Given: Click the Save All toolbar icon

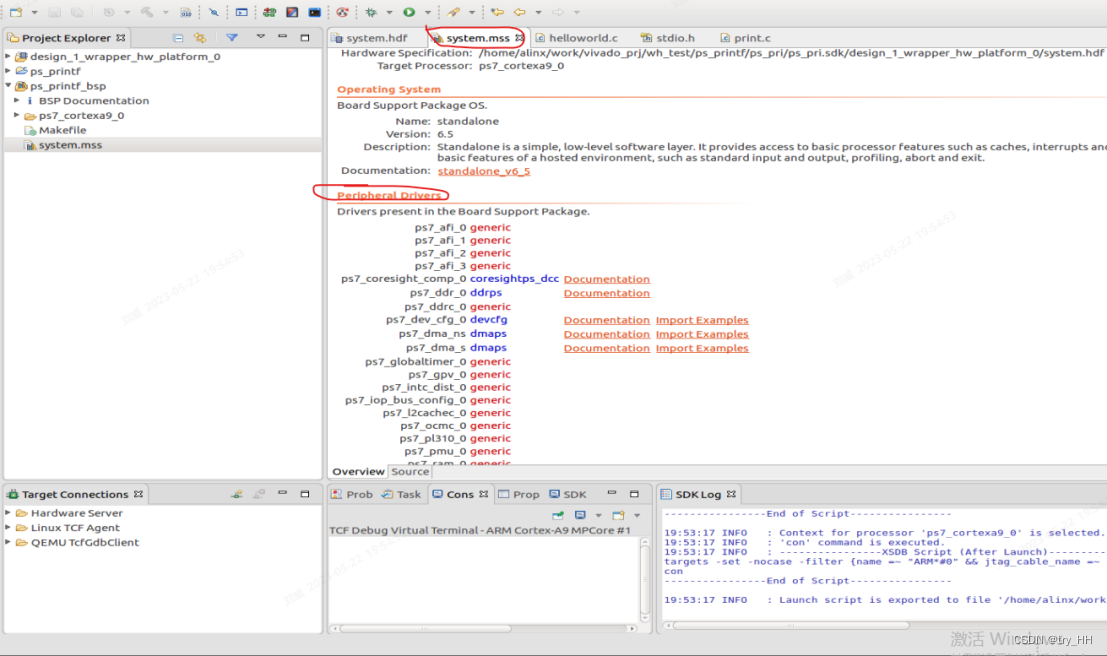Looking at the screenshot, I should (x=78, y=12).
